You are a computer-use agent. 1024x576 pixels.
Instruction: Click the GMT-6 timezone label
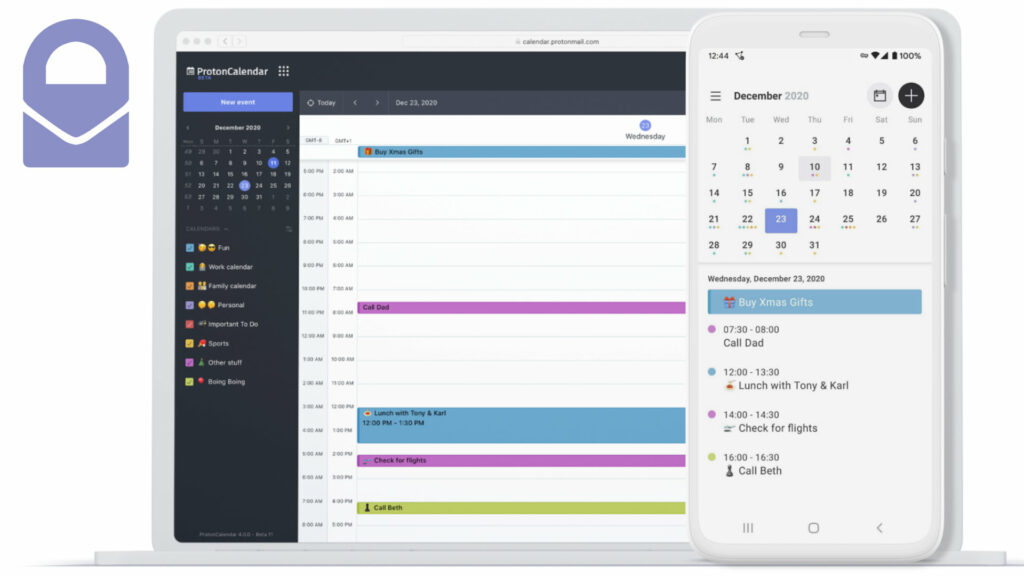[x=313, y=140]
